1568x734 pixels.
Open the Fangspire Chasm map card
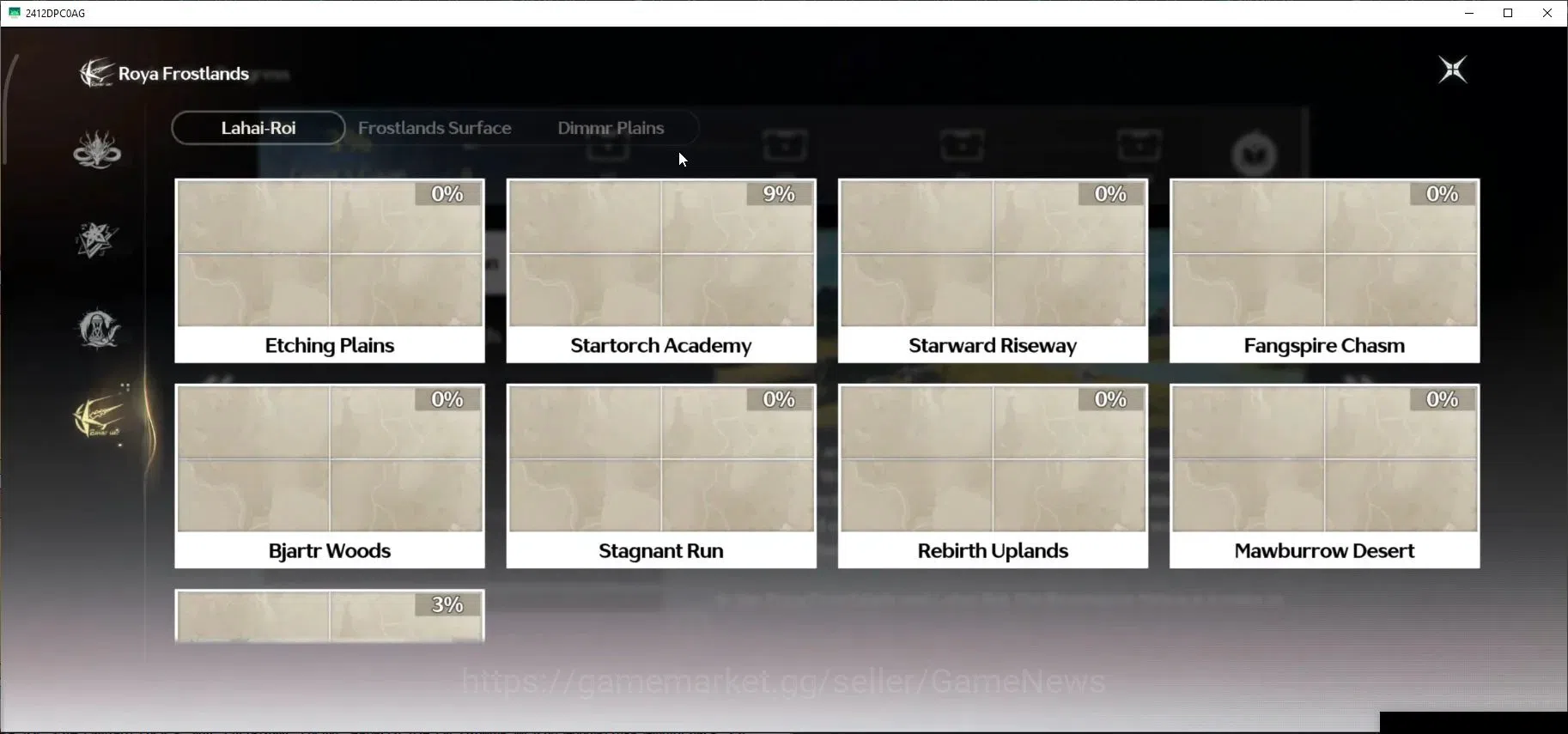(x=1324, y=270)
